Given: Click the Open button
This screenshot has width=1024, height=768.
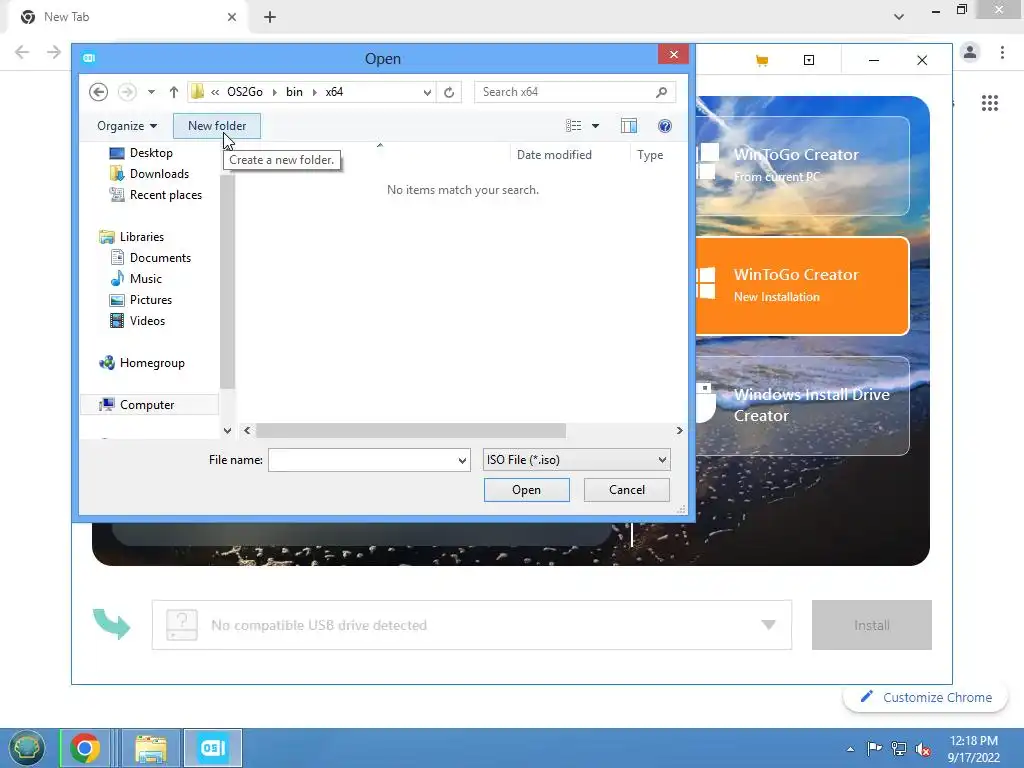Looking at the screenshot, I should pos(526,490).
